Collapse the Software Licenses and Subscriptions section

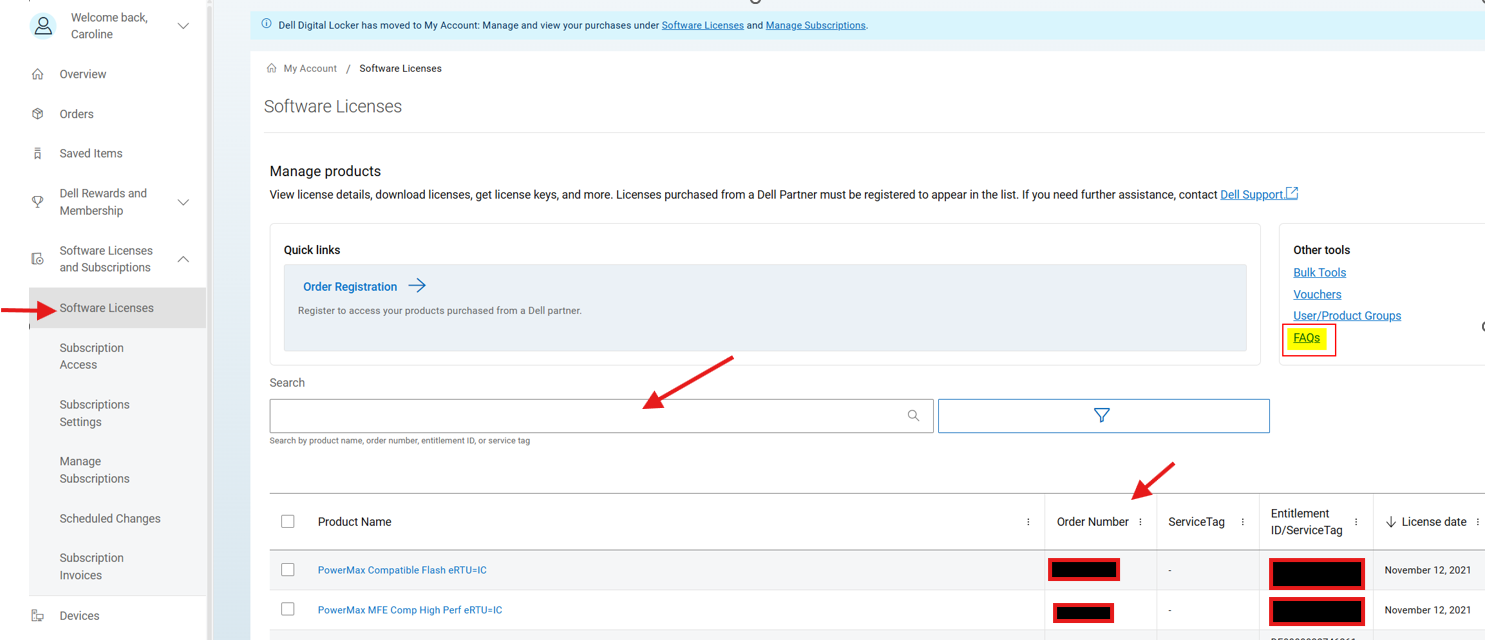coord(183,258)
